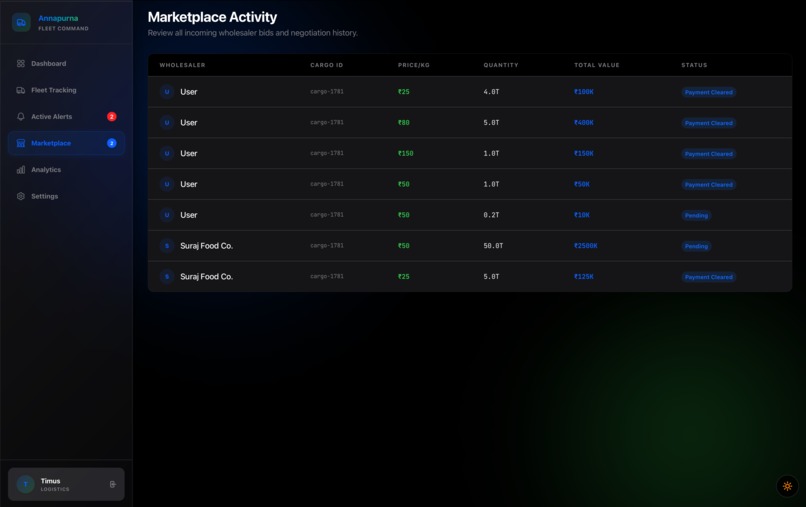Click the User avatar in ₹10K row
Screen dimensions: 806x507
pyautogui.click(x=167, y=215)
